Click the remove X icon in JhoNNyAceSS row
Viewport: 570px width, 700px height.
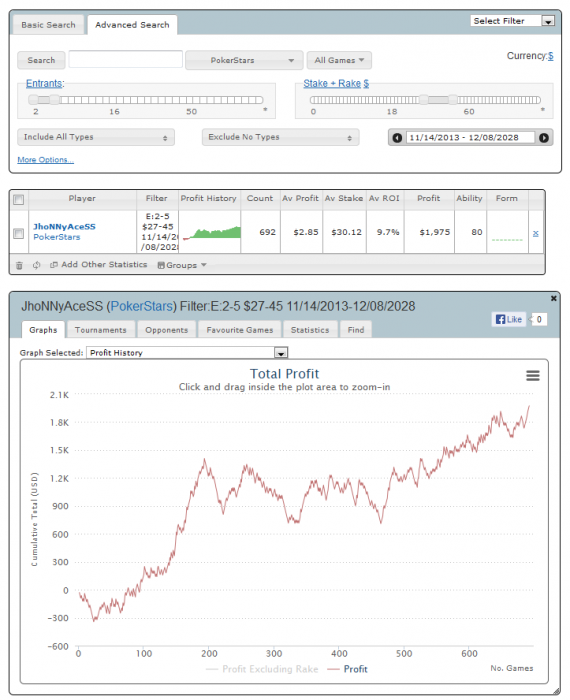pyautogui.click(x=536, y=233)
